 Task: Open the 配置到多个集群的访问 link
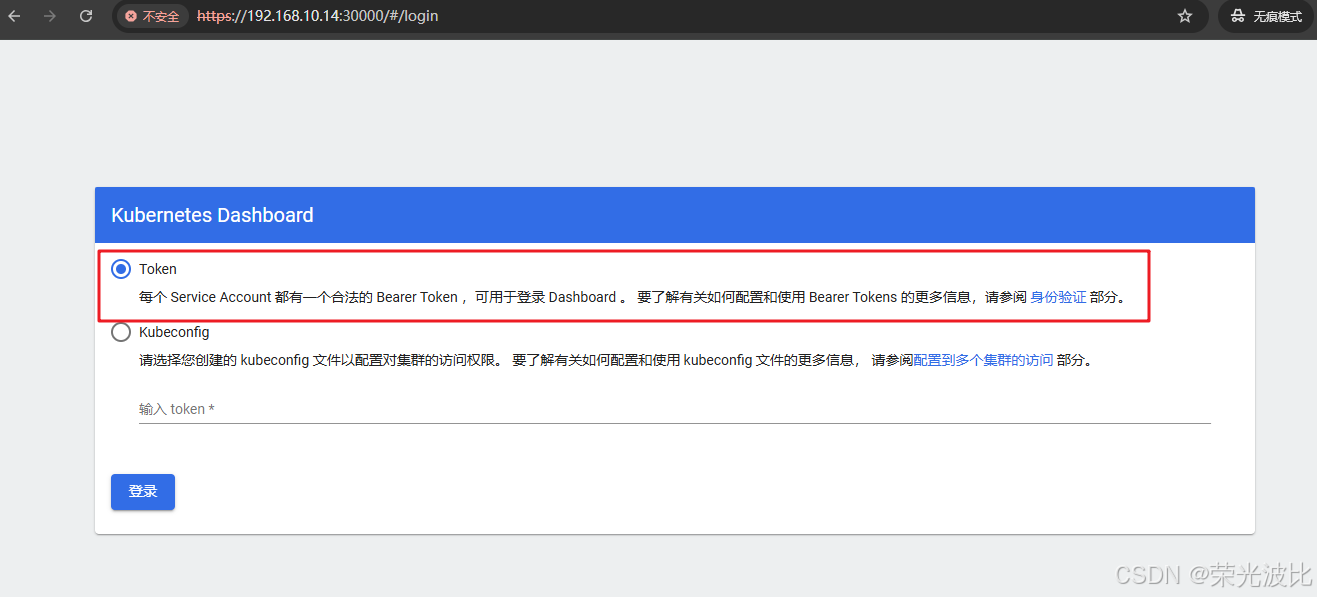point(983,360)
